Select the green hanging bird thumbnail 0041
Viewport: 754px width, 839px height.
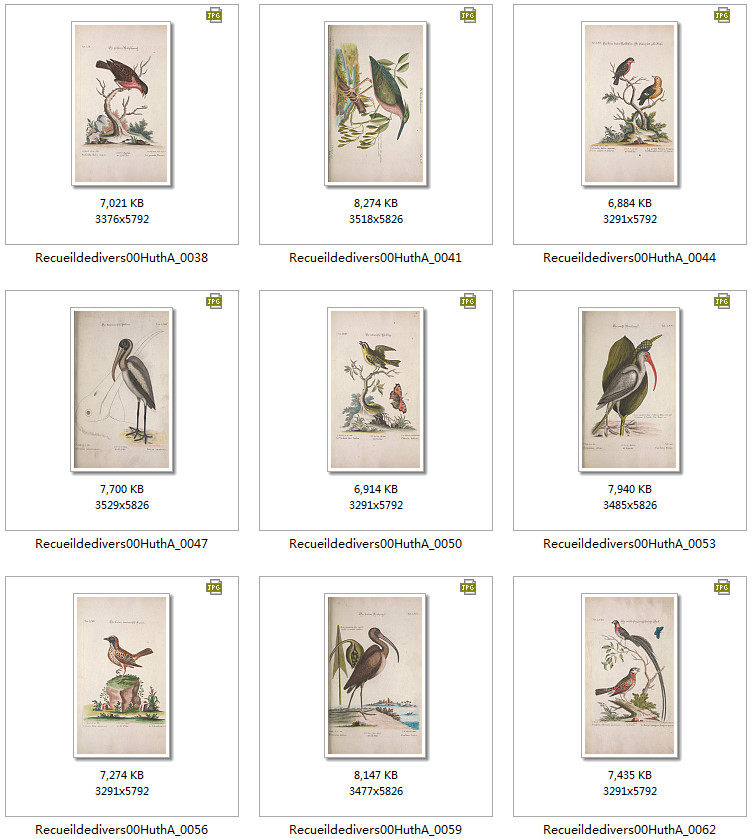(x=376, y=104)
